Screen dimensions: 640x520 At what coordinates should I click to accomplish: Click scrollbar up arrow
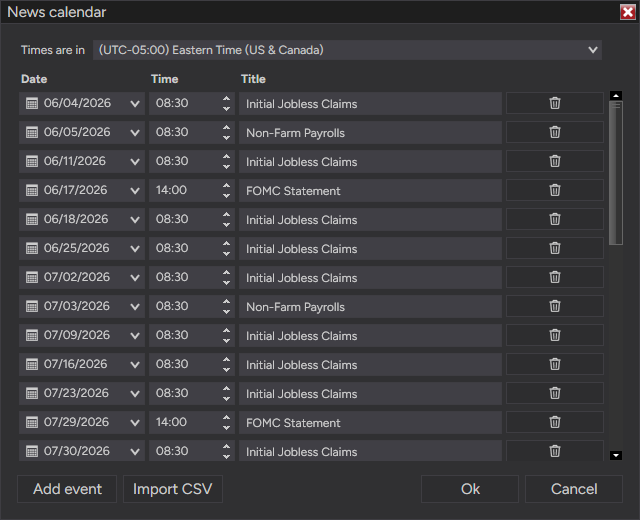(616, 96)
